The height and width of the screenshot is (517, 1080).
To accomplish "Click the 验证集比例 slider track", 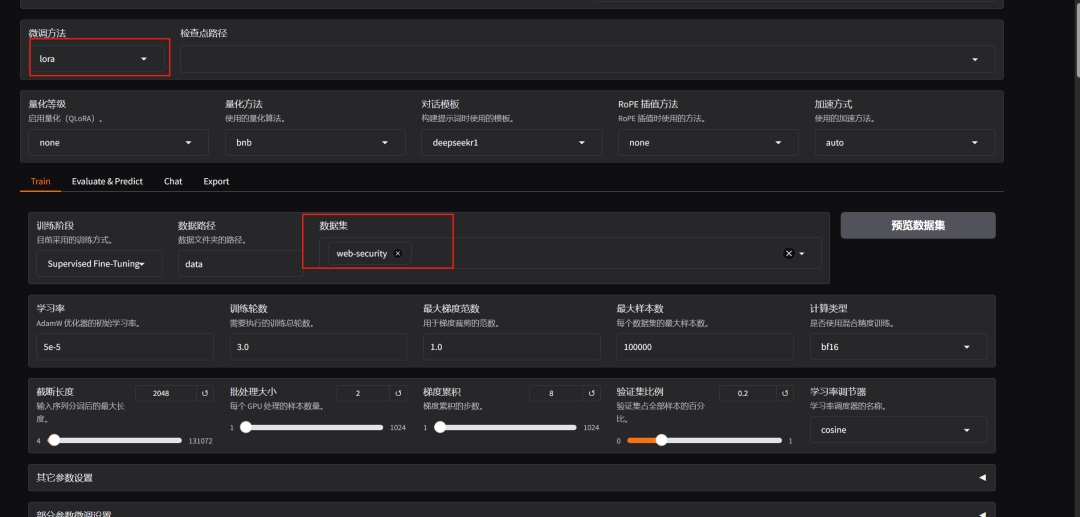I will pos(698,440).
